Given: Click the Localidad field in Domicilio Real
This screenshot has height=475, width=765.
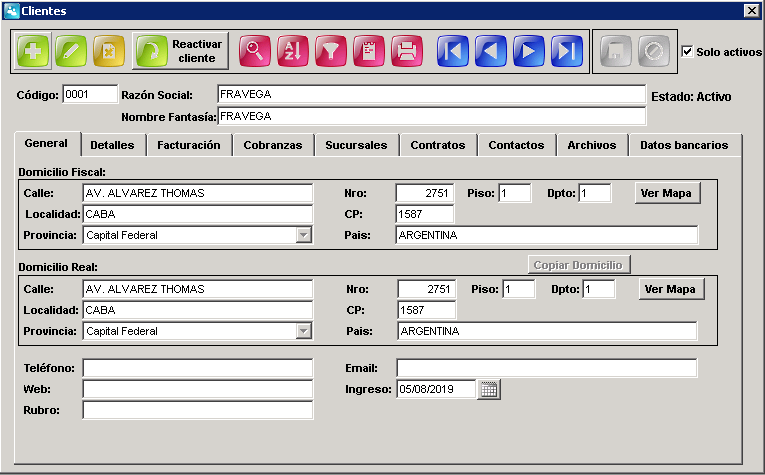Looking at the screenshot, I should coord(198,310).
